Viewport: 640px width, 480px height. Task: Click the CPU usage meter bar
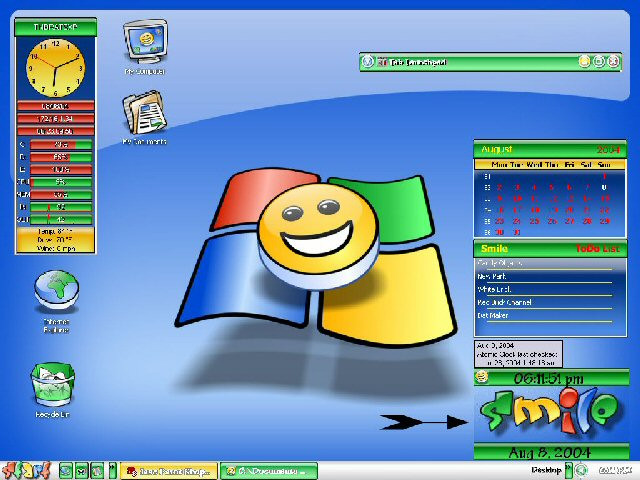pos(61,182)
